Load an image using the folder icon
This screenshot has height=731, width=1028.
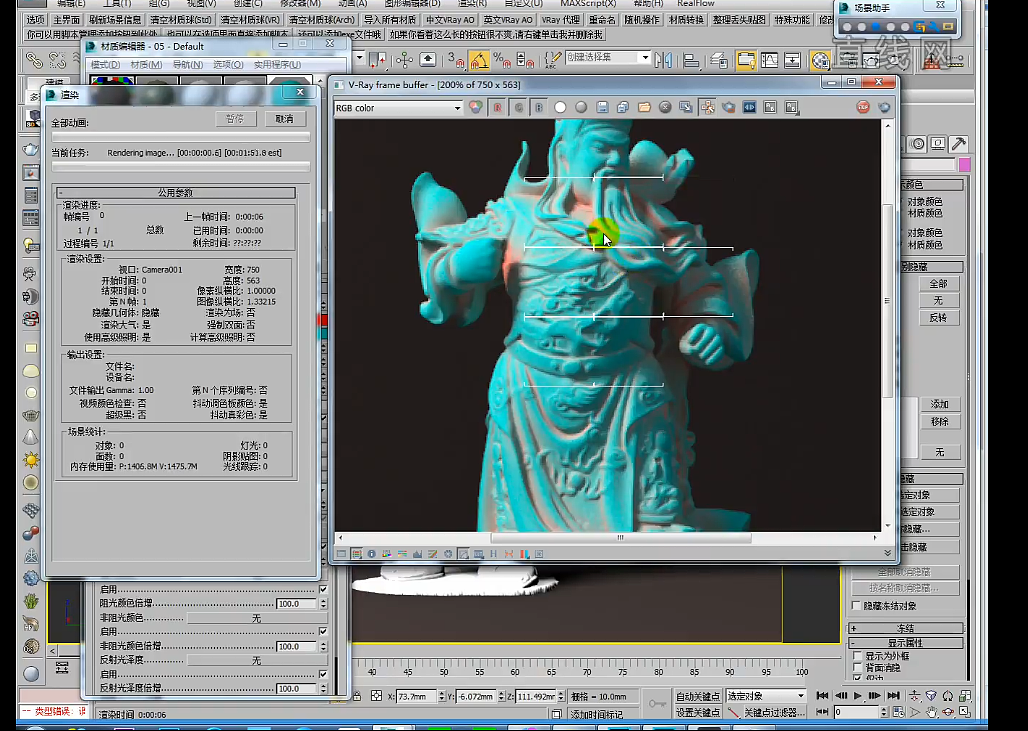point(644,108)
